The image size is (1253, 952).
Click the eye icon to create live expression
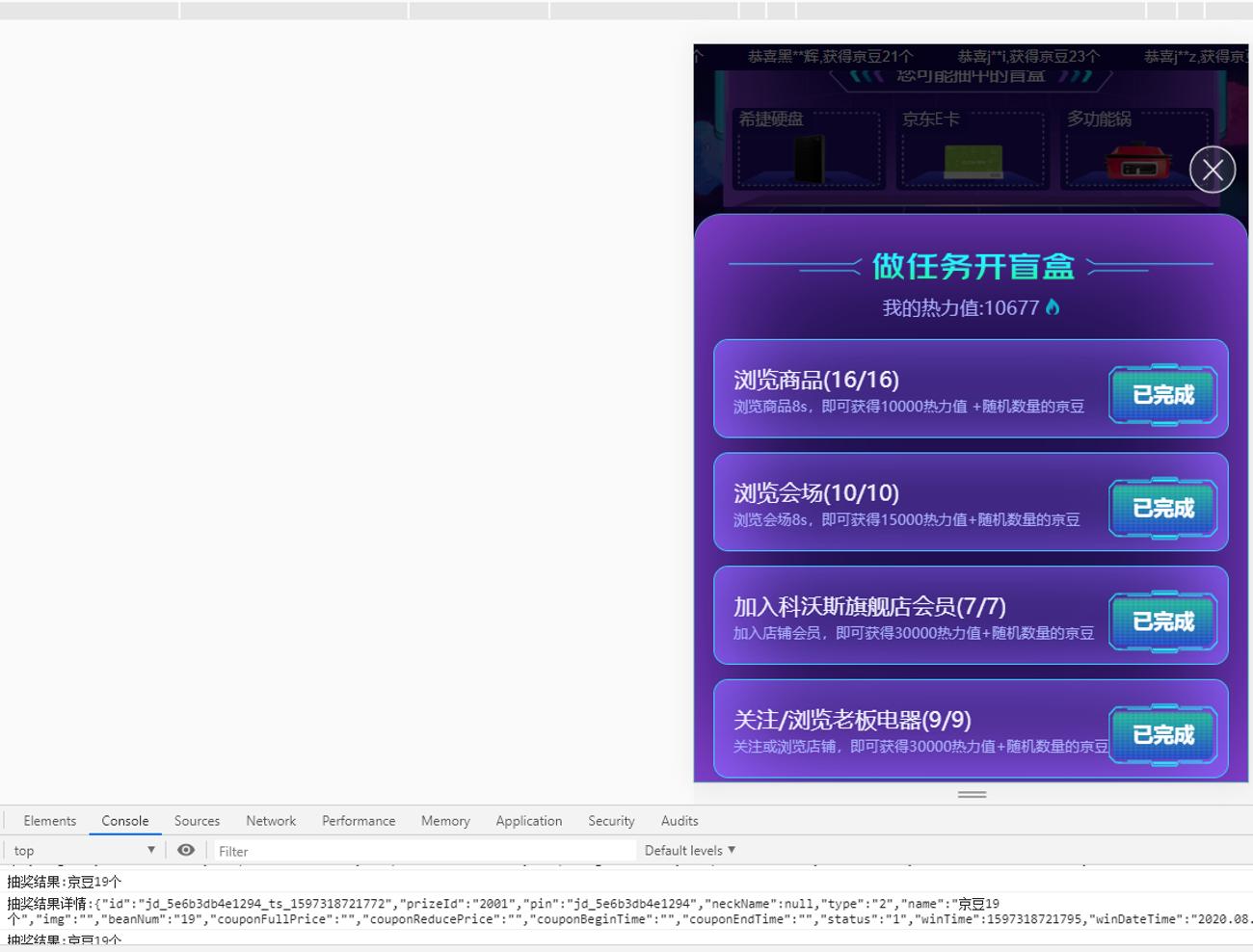tap(186, 850)
